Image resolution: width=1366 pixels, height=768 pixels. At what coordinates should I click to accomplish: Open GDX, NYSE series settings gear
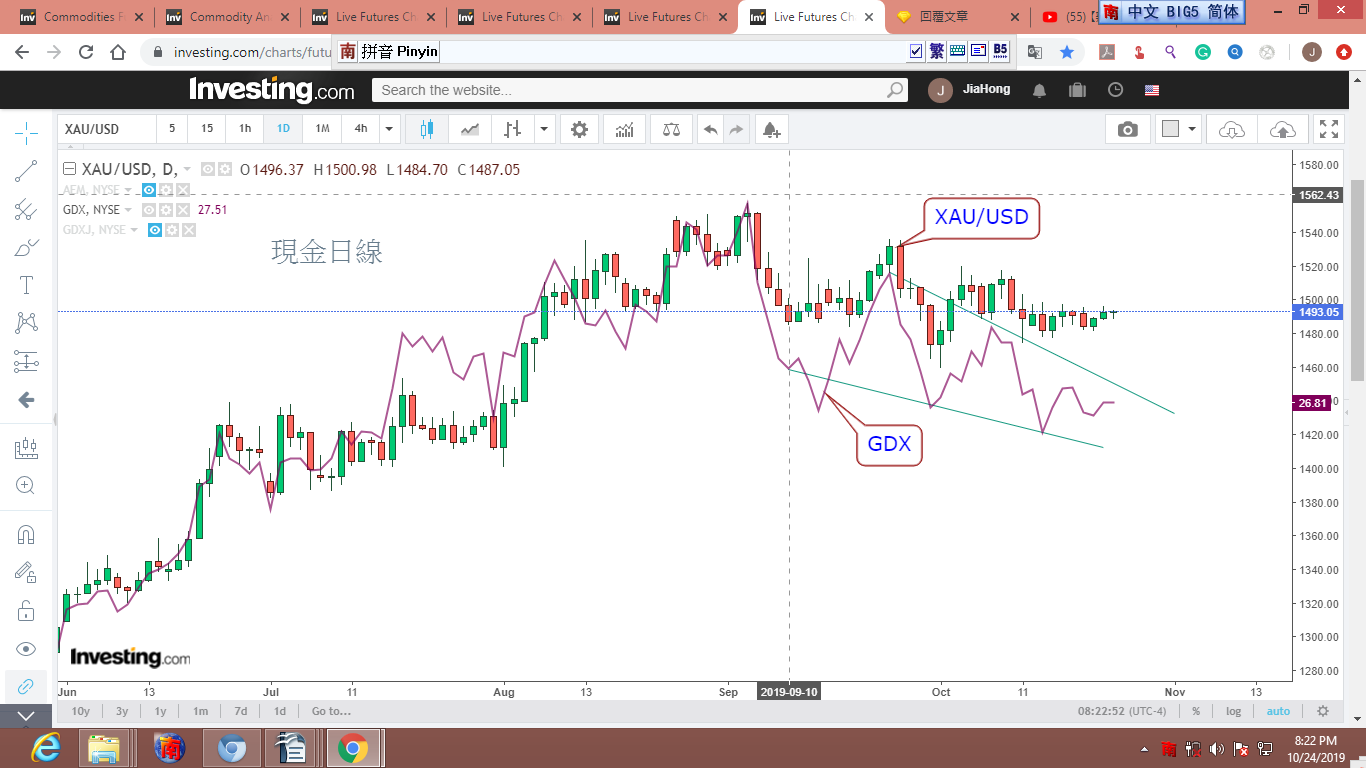click(x=165, y=210)
